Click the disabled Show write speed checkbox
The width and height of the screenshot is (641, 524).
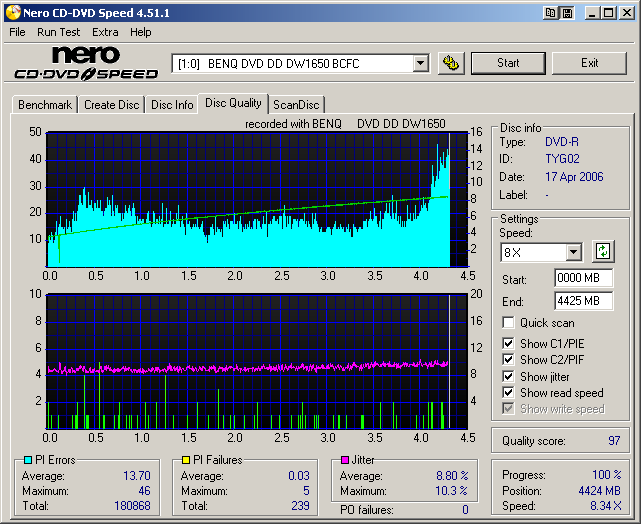pos(508,409)
